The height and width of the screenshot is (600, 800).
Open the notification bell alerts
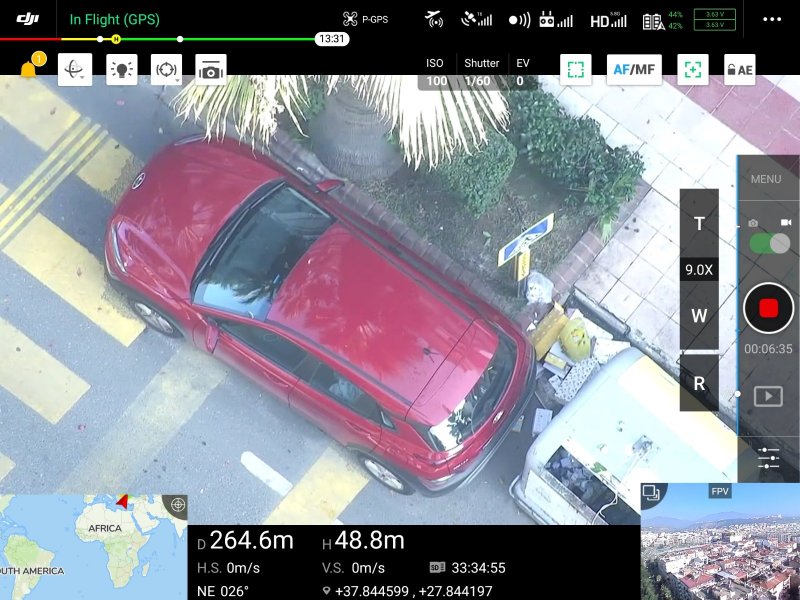coord(30,70)
